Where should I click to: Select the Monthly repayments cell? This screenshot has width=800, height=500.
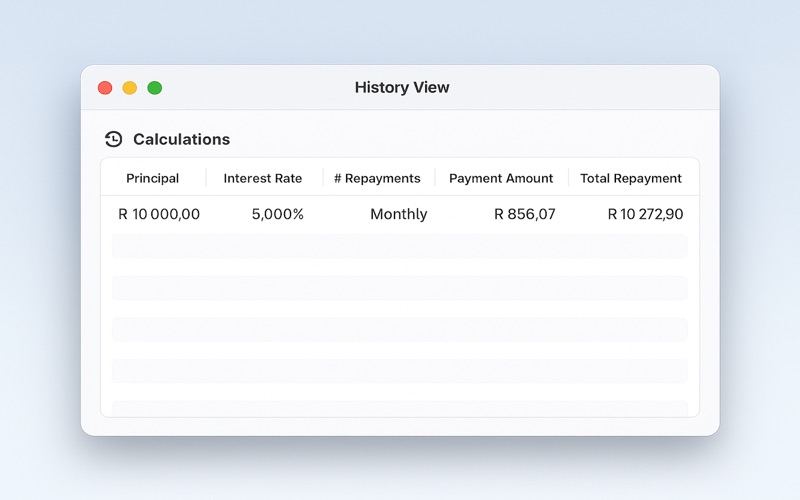pos(398,214)
